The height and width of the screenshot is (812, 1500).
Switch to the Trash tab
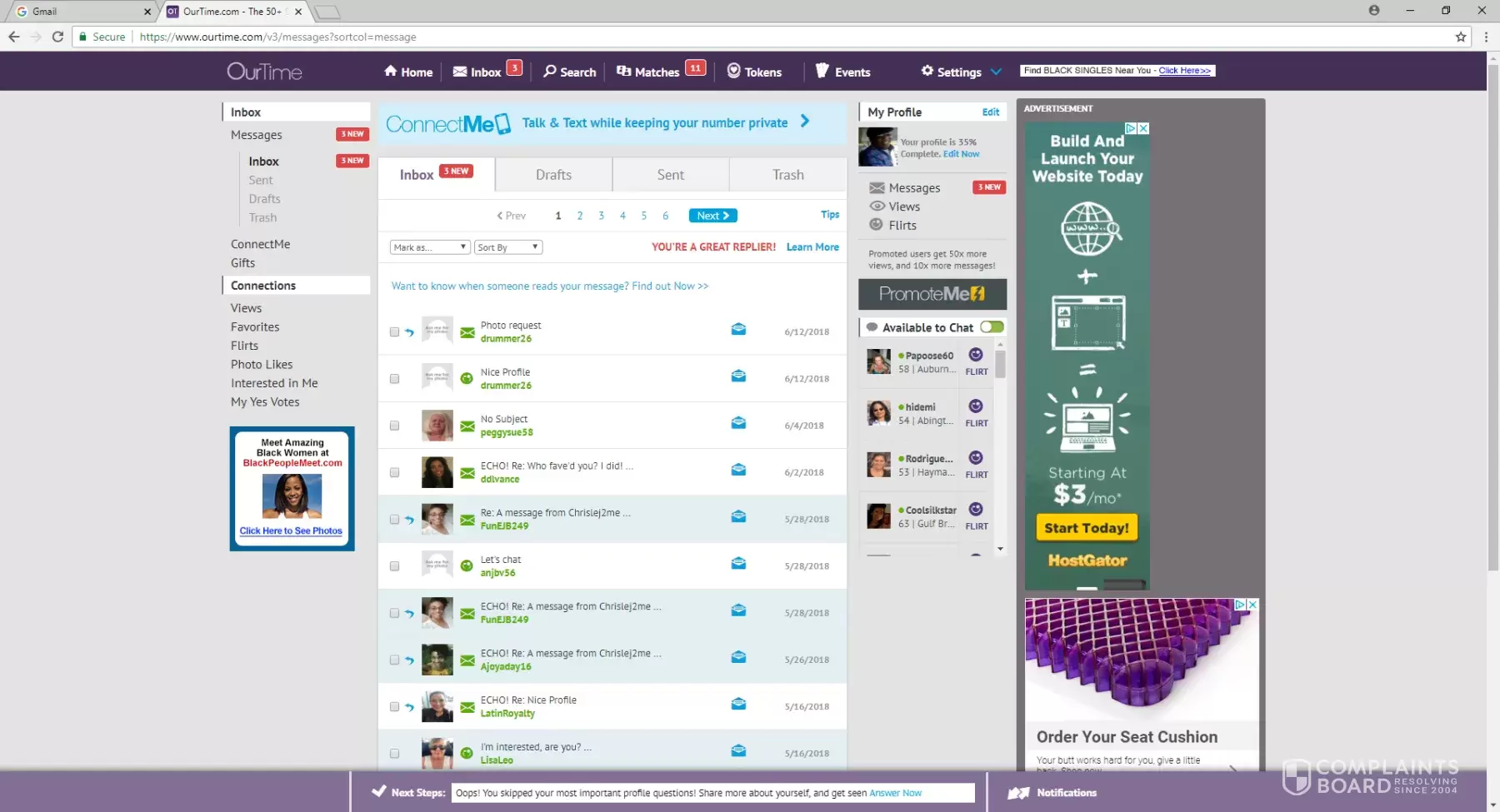[788, 175]
